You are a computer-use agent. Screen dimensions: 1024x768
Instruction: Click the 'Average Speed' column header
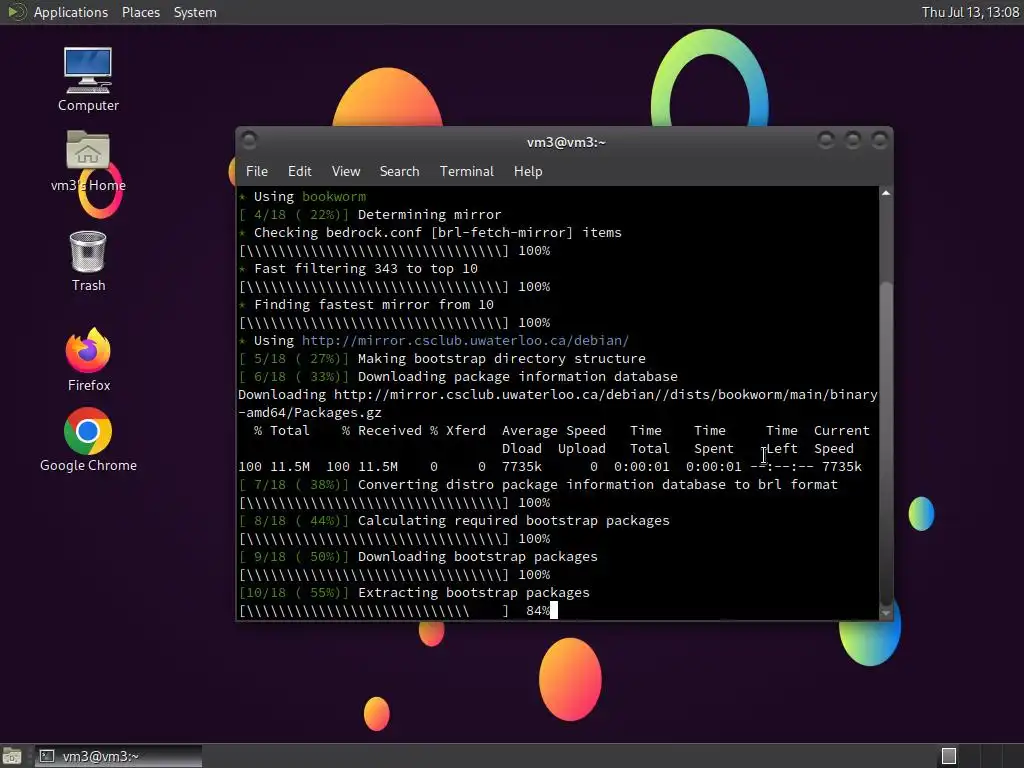tap(554, 430)
